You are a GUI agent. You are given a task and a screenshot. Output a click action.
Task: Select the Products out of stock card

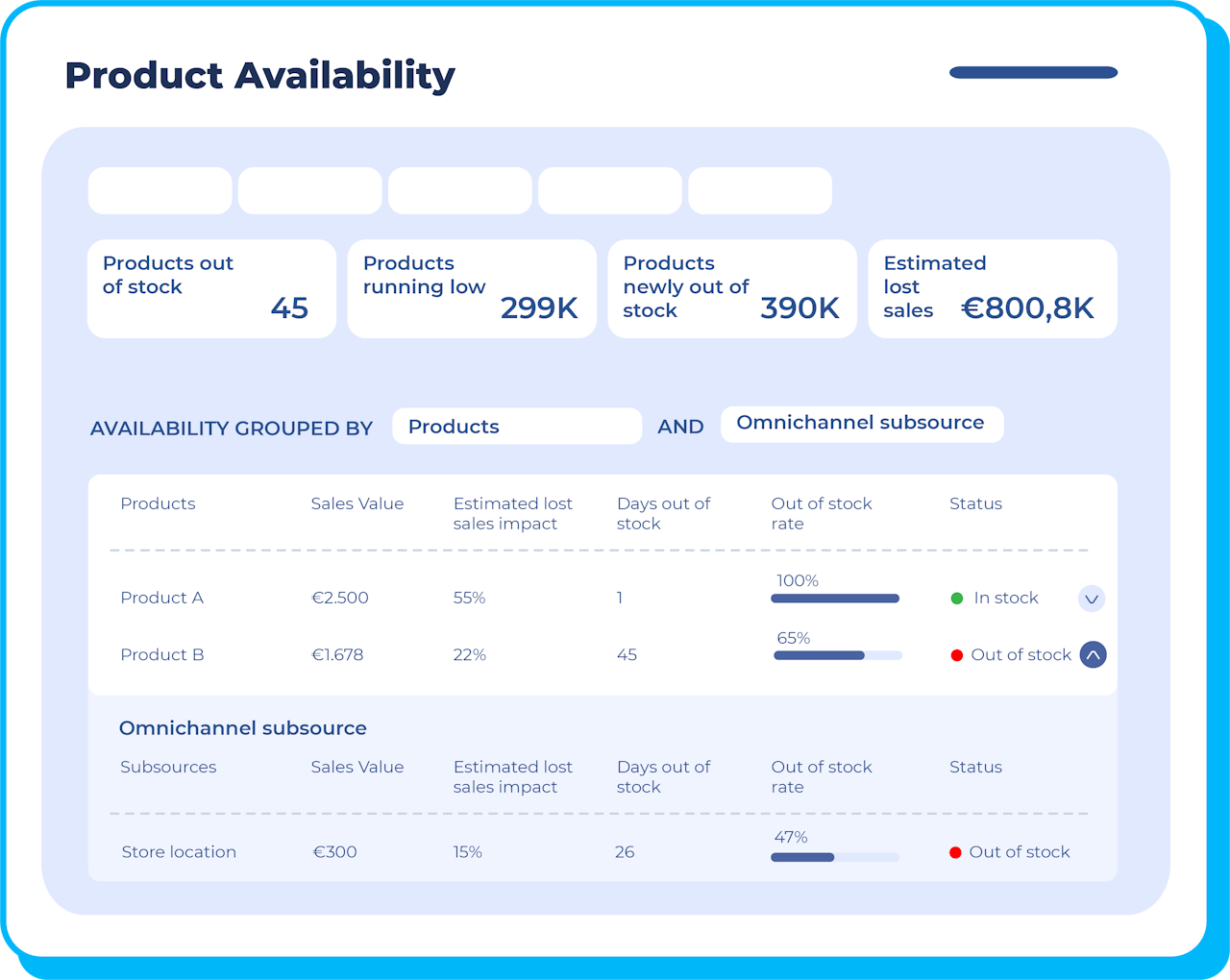pyautogui.click(x=211, y=288)
